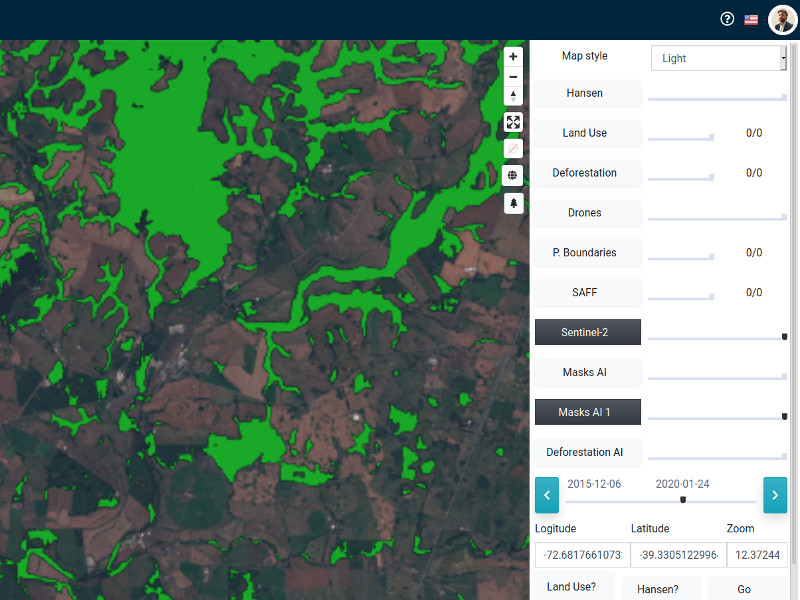Image resolution: width=800 pixels, height=600 pixels.
Task: Click the tree icon map control
Action: [x=513, y=203]
